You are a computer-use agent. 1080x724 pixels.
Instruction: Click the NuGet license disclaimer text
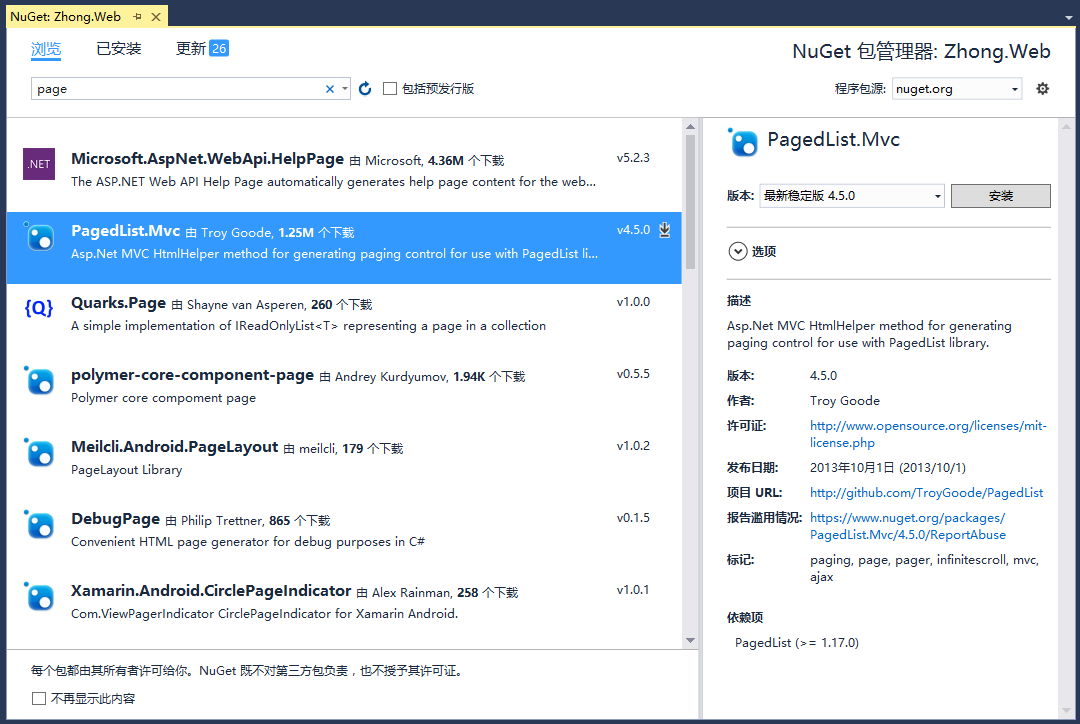[246, 670]
